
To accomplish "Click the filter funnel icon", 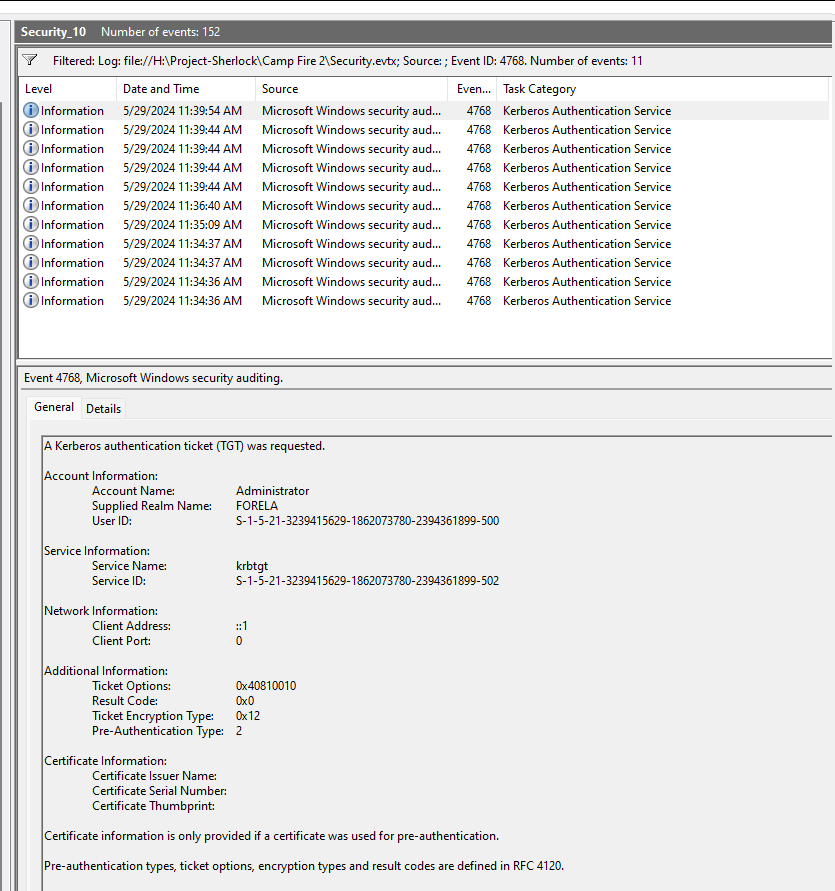I will click(x=30, y=60).
